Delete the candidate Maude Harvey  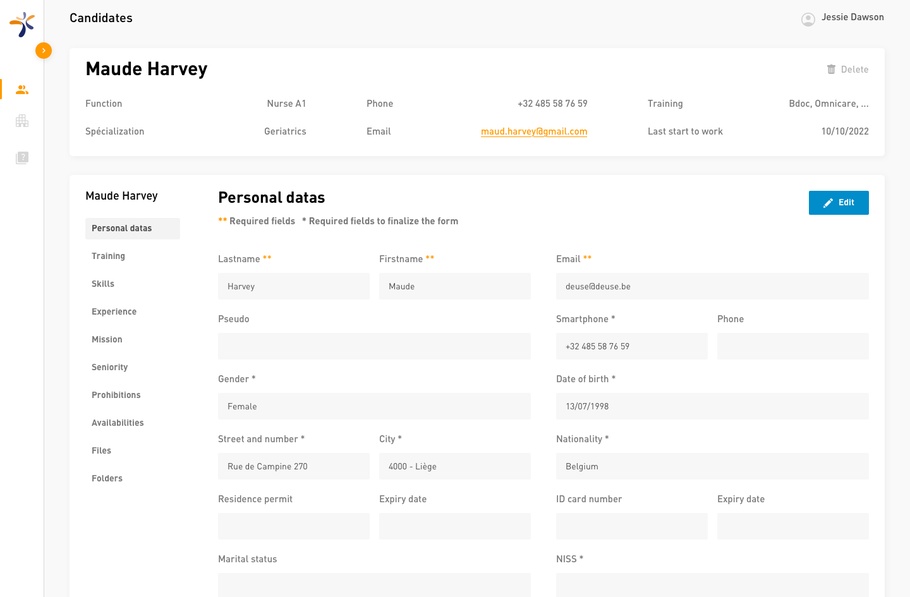point(847,70)
